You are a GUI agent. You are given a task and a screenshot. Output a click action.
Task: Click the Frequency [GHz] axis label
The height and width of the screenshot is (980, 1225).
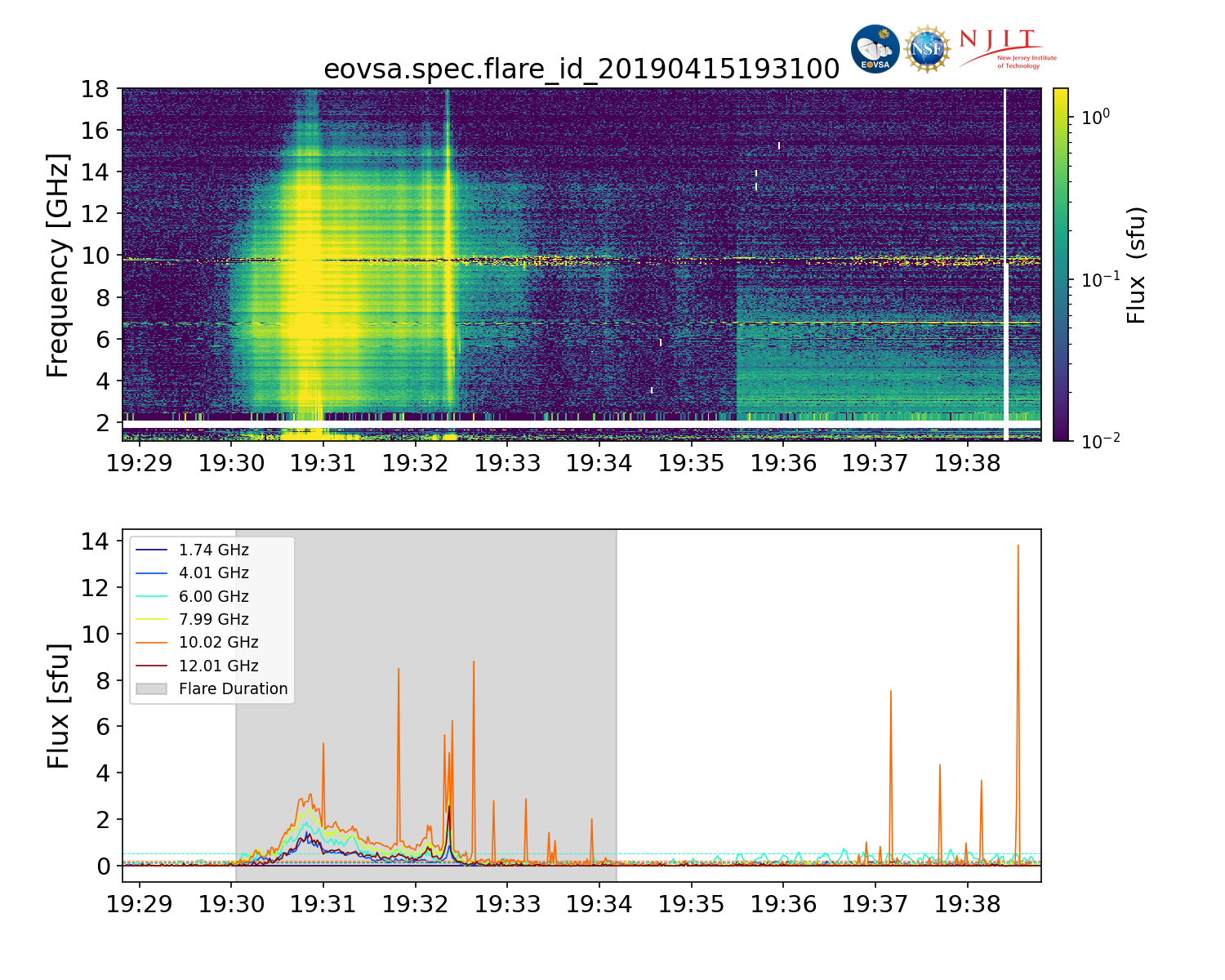pyautogui.click(x=58, y=265)
